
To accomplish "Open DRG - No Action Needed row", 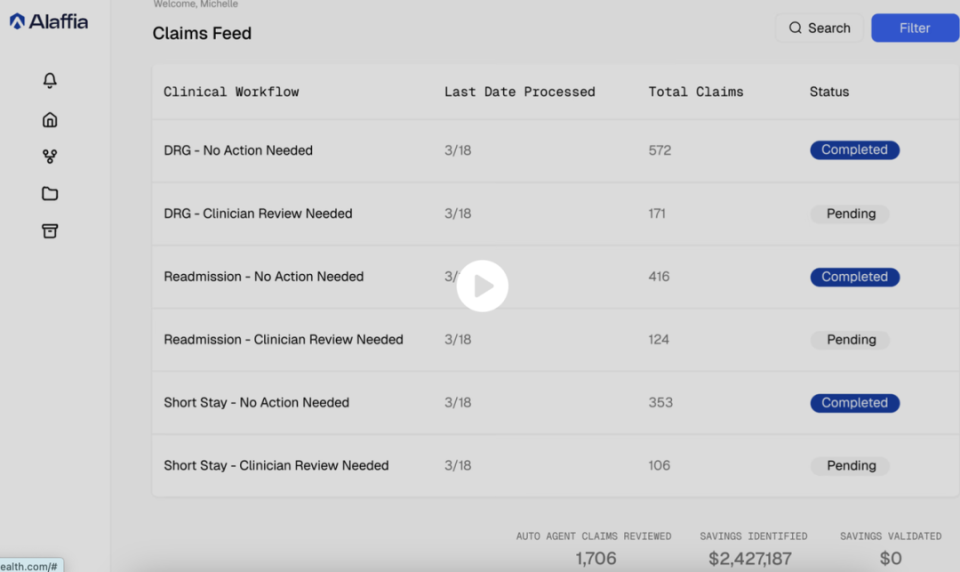I will pyautogui.click(x=555, y=150).
